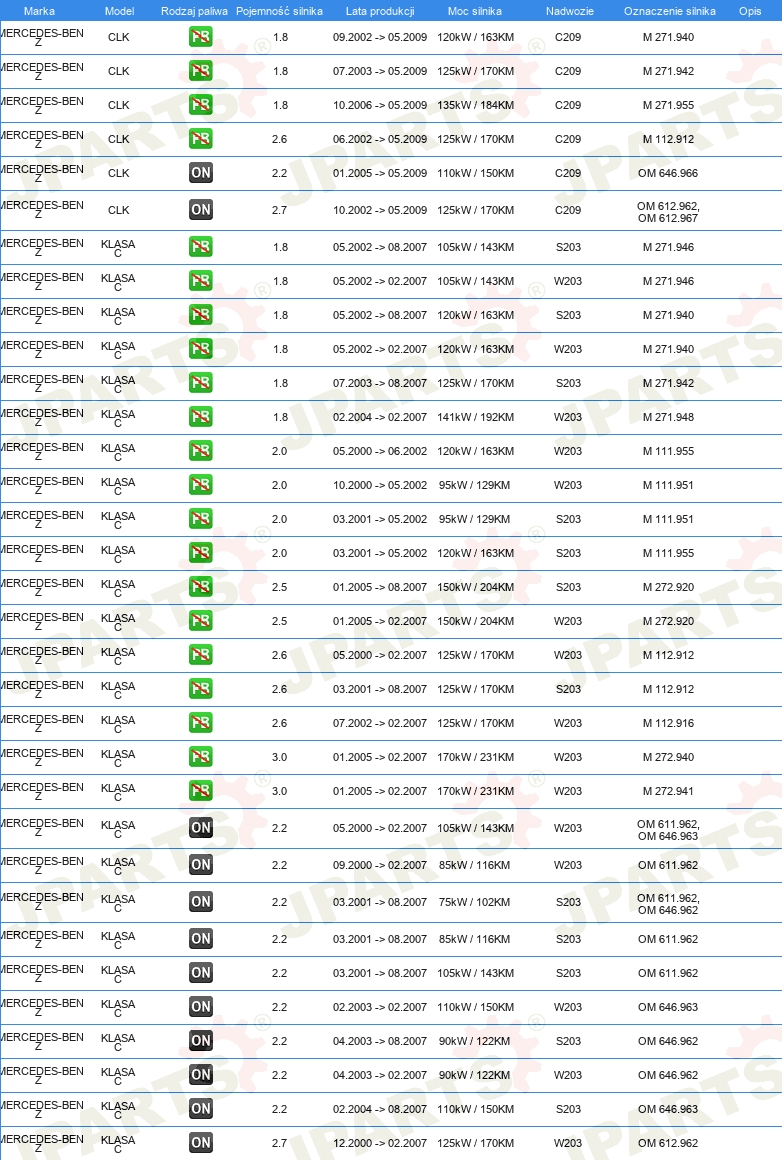Select engine code 'M 271.955'
The height and width of the screenshot is (1160, 782).
(x=668, y=105)
